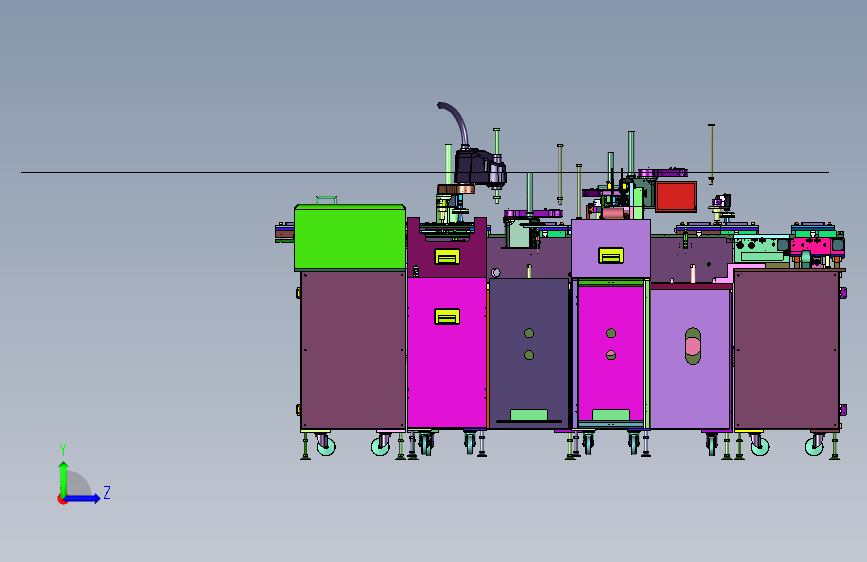Select the tall thin pole near the red monitor
The image size is (867, 562).
[711, 154]
